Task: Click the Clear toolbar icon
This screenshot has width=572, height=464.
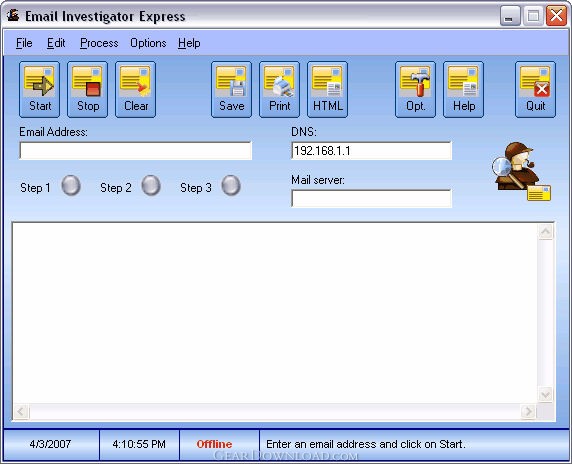Action: pos(136,89)
